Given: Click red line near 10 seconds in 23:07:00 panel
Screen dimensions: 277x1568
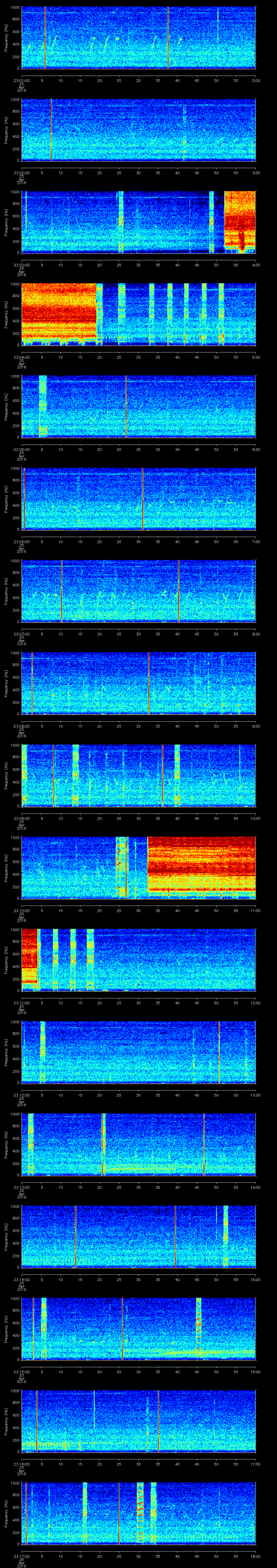Looking at the screenshot, I should 61,591.
